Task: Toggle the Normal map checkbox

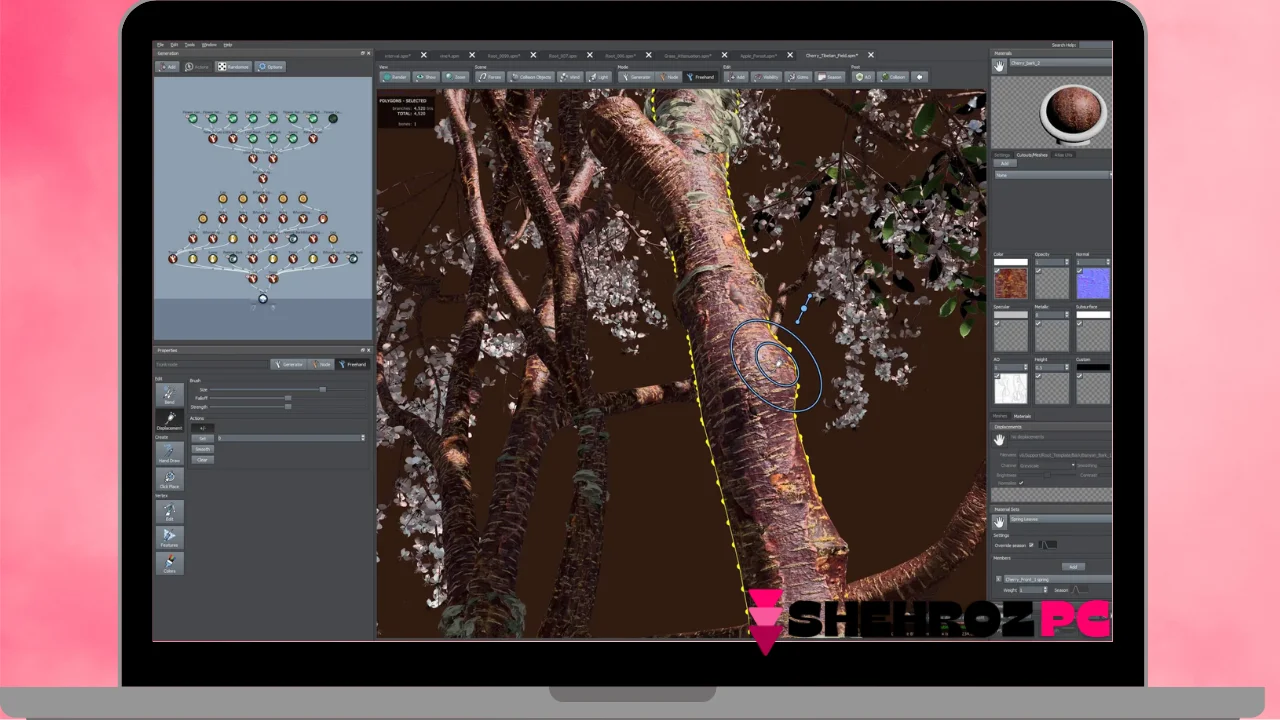Action: coord(1079,271)
